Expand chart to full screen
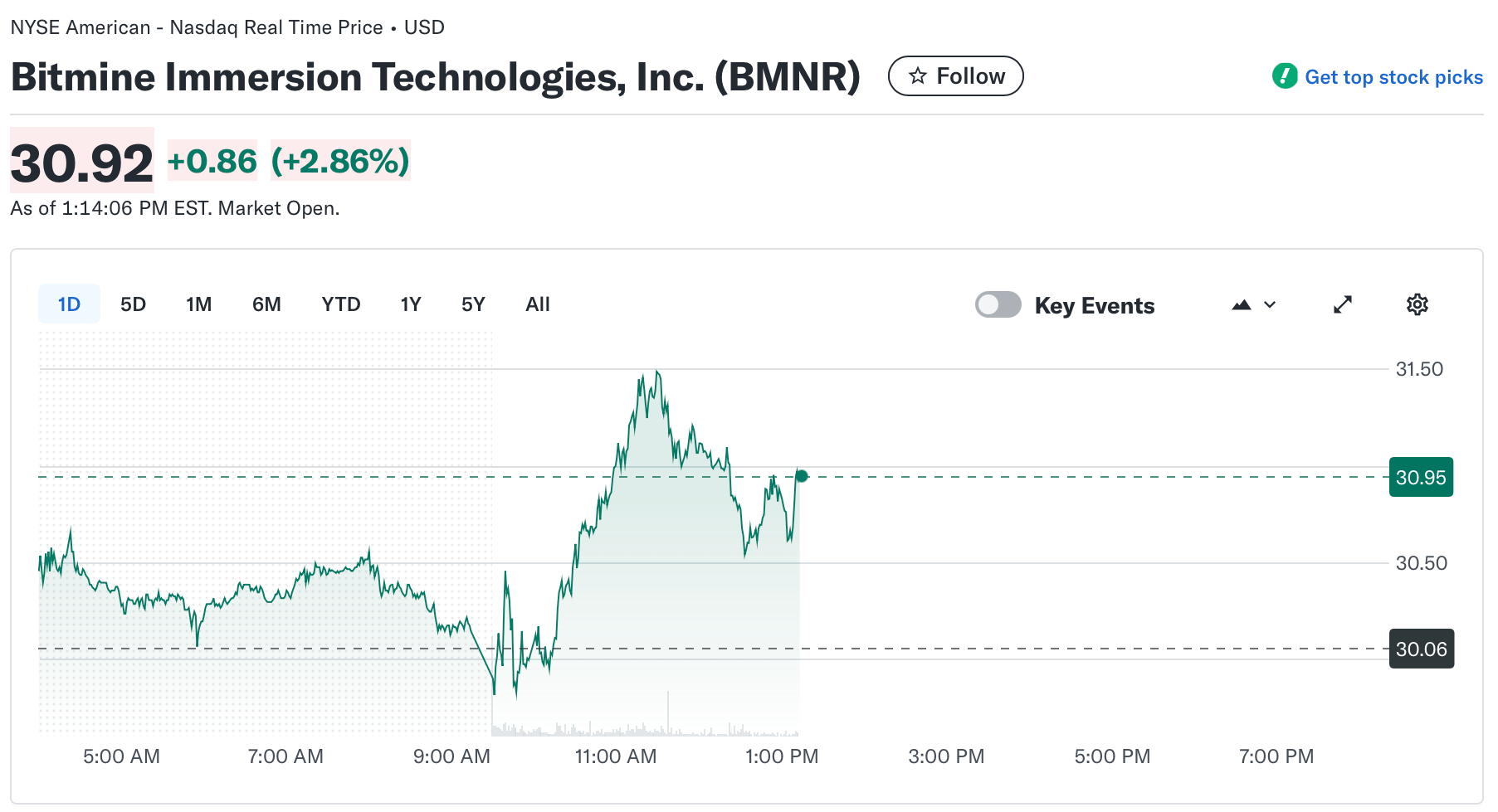 [x=1342, y=304]
